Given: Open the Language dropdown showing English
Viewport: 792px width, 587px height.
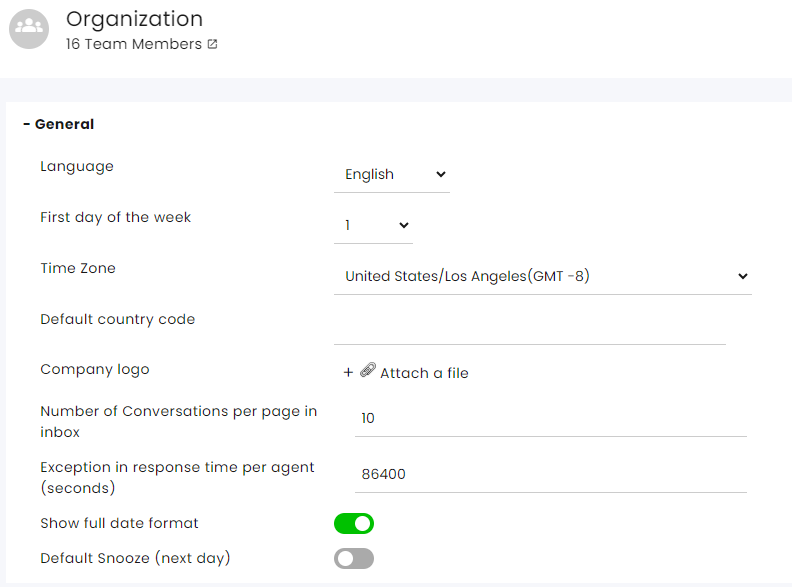Looking at the screenshot, I should pyautogui.click(x=392, y=175).
